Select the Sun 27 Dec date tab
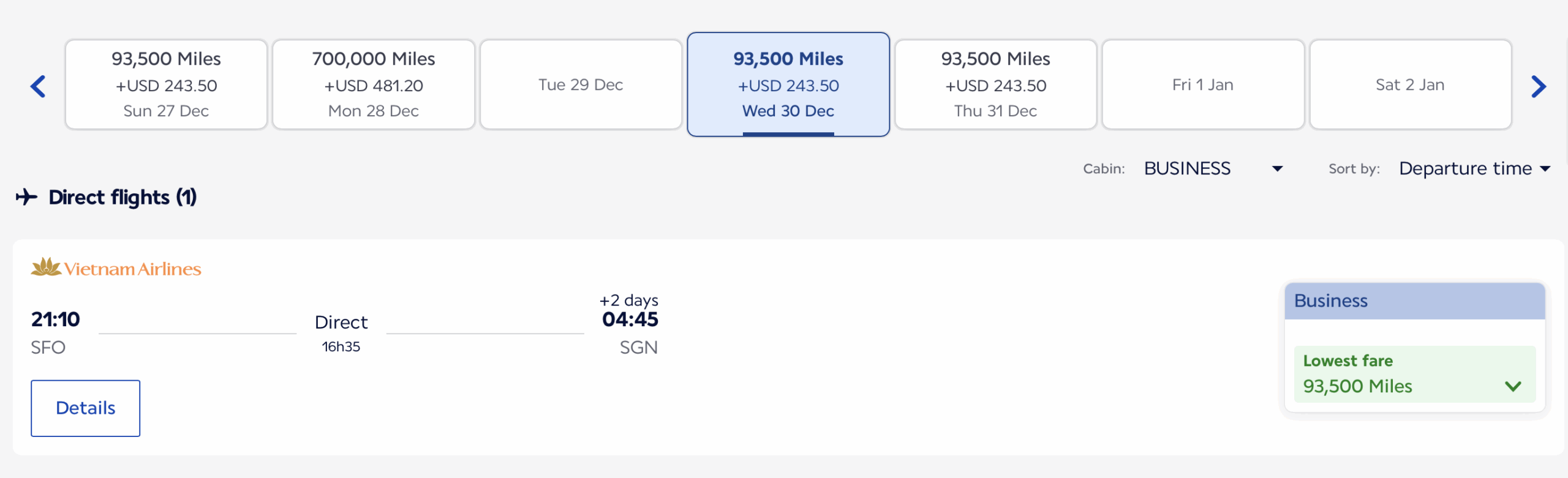Viewport: 1568px width, 478px height. click(166, 84)
